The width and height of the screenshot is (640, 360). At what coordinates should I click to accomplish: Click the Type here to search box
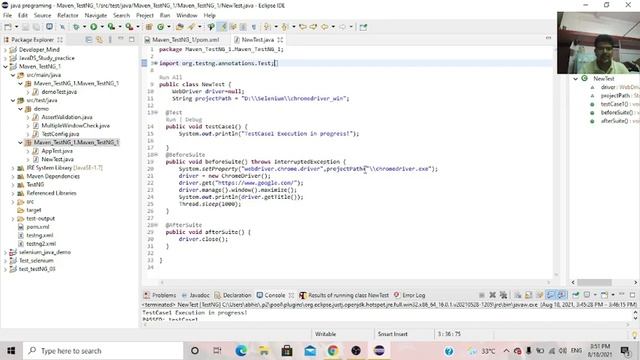(103, 351)
